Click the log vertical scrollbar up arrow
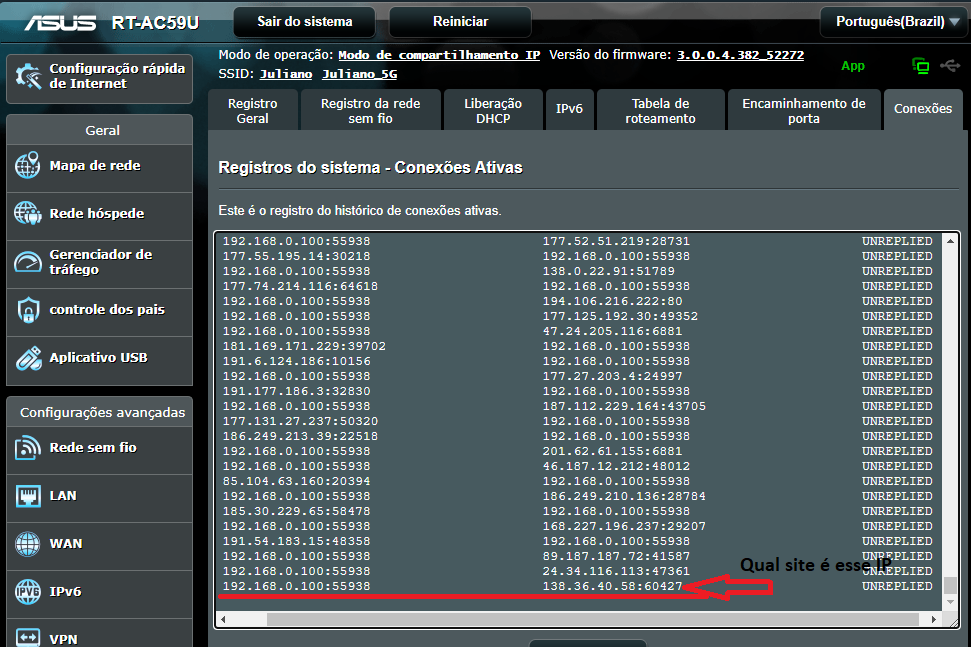Viewport: 971px width, 647px height. pyautogui.click(x=950, y=241)
